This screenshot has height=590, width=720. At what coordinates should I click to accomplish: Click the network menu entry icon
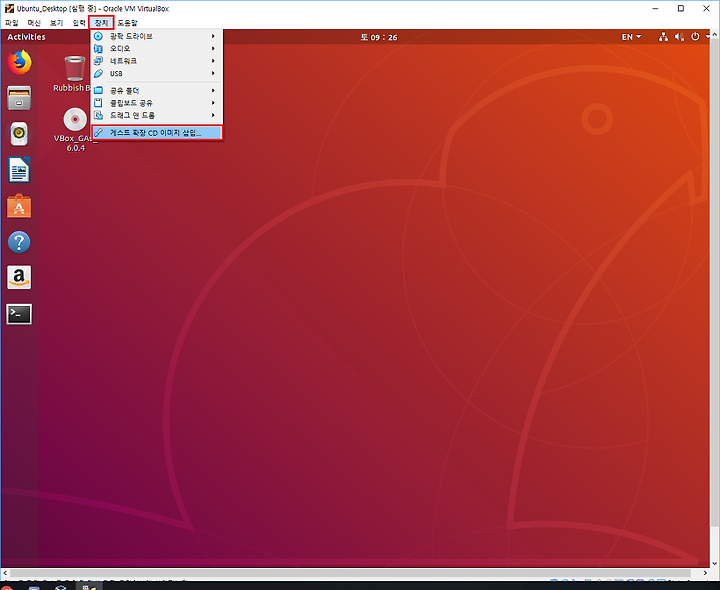pos(98,61)
